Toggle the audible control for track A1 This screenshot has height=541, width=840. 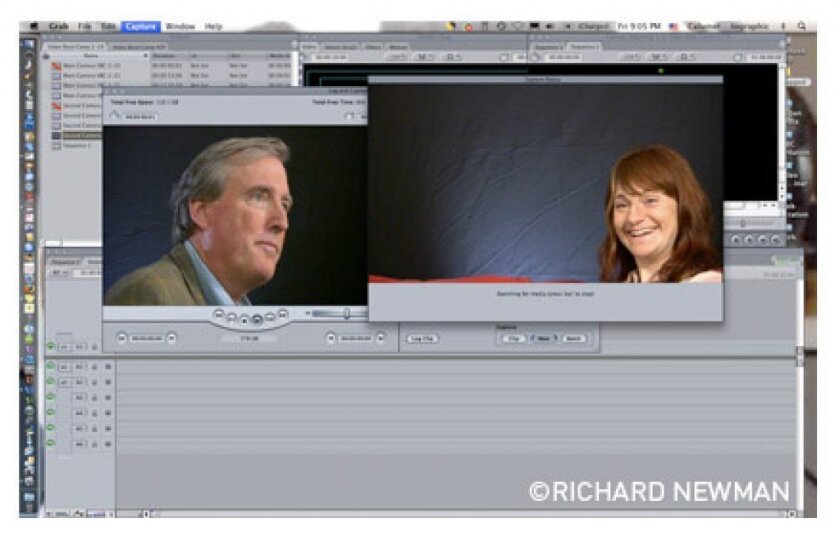tap(51, 366)
